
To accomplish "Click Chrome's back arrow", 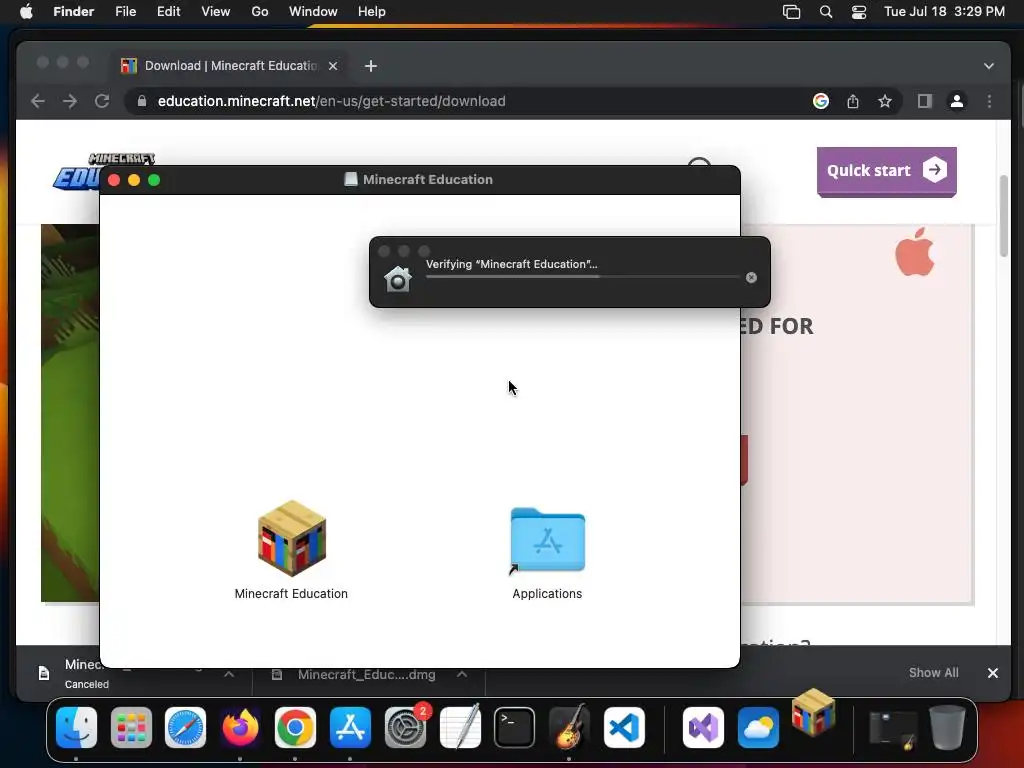I will tap(38, 101).
